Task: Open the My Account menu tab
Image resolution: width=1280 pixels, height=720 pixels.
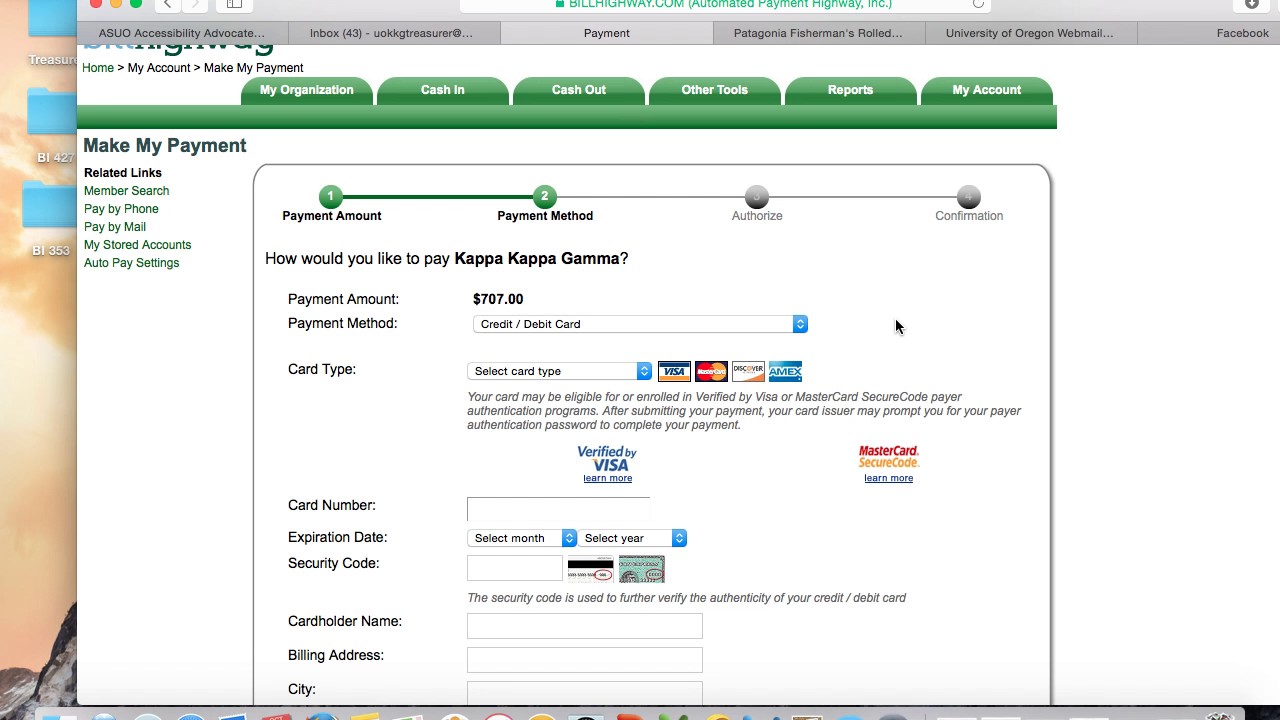Action: [x=986, y=90]
